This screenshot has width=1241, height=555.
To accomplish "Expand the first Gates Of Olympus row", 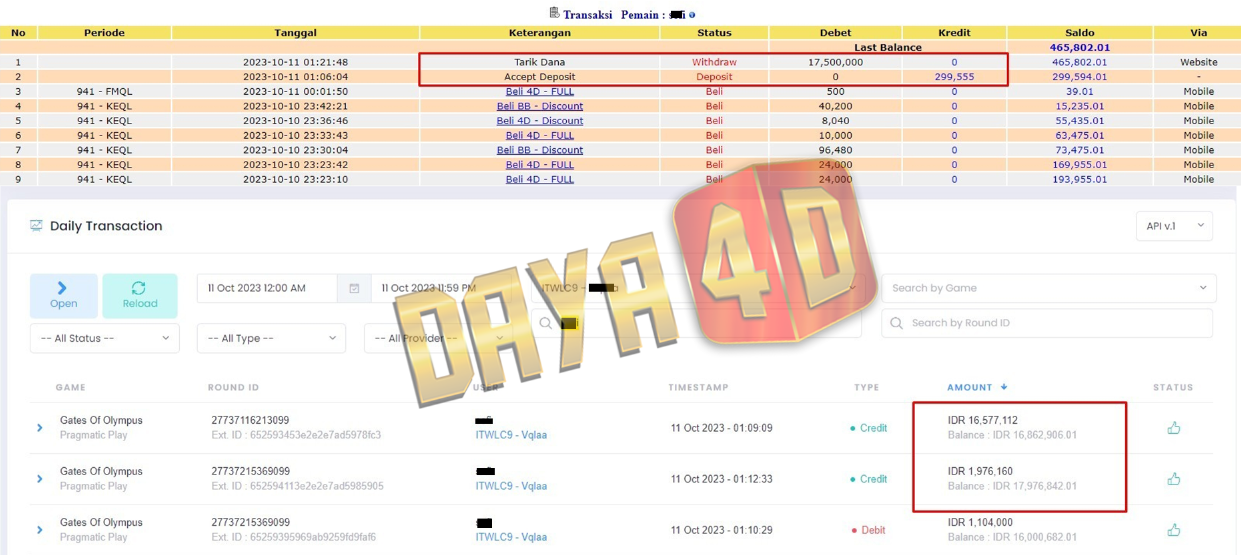I will click(x=40, y=428).
